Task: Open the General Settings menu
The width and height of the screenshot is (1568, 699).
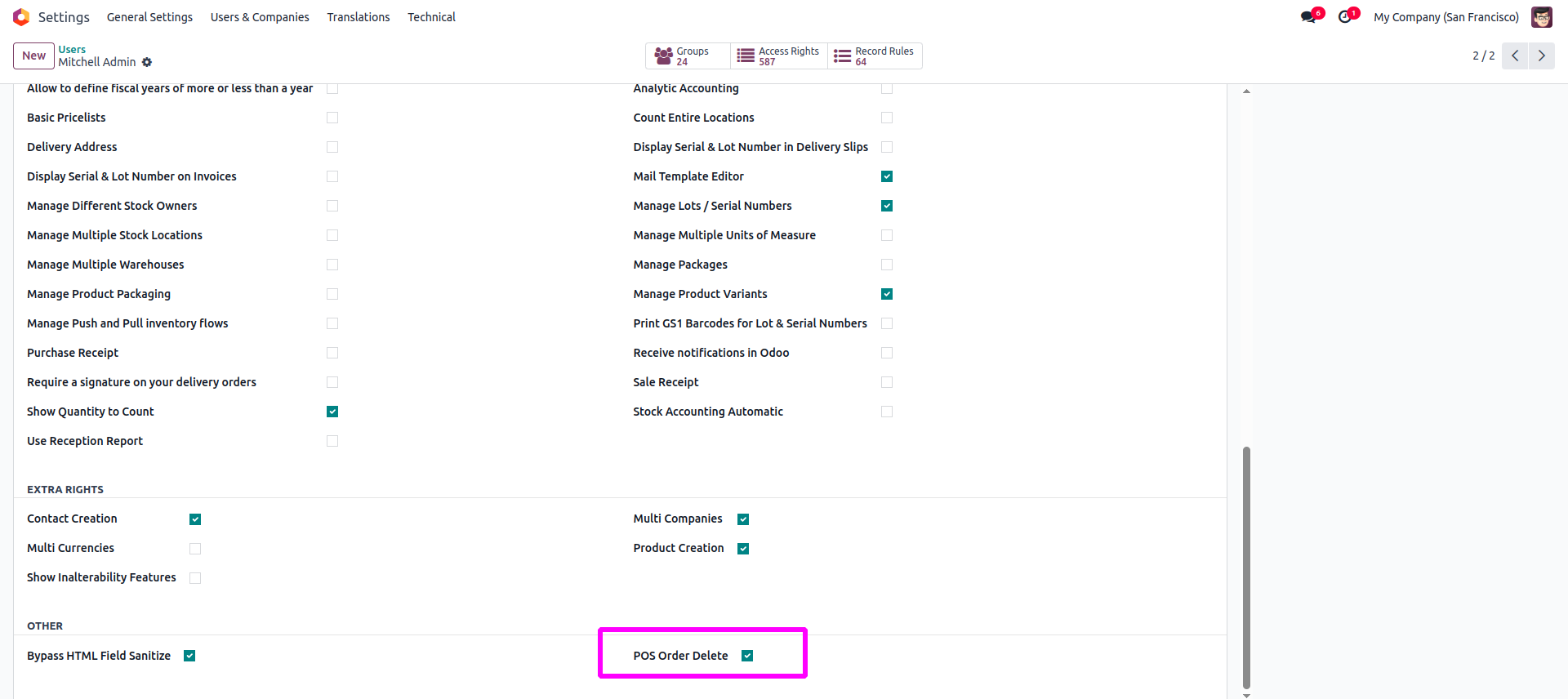Action: pyautogui.click(x=149, y=17)
